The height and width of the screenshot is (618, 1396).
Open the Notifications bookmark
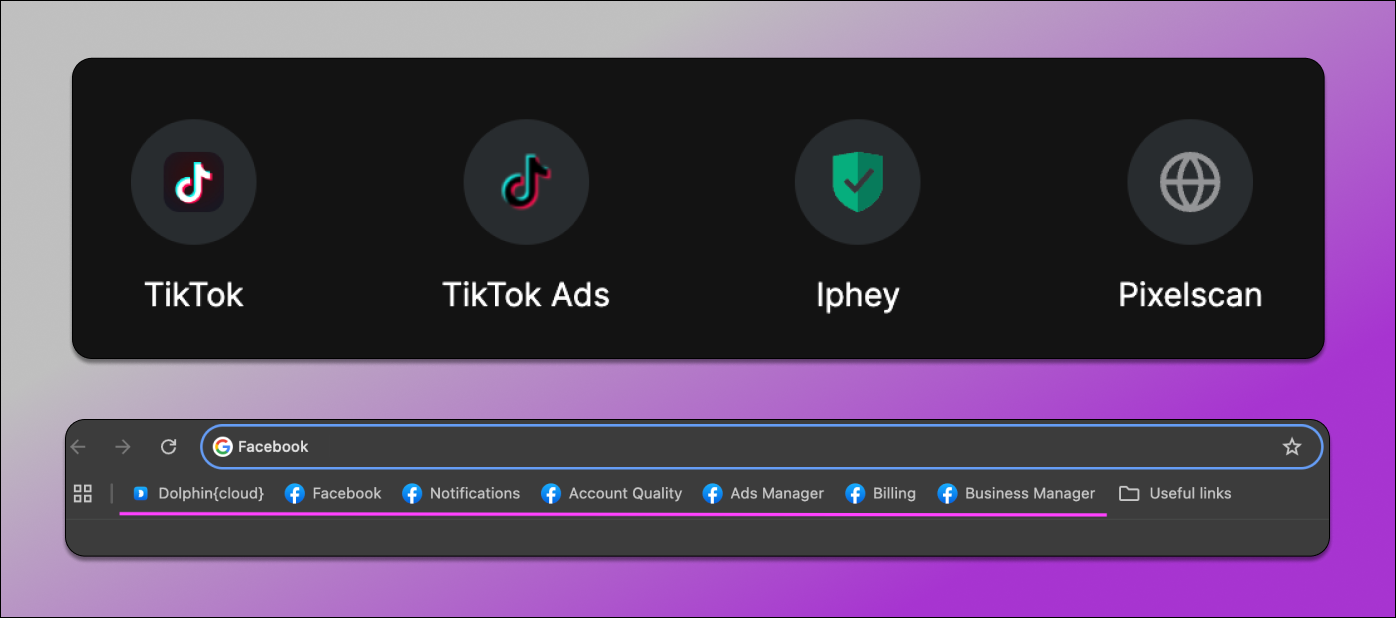[x=461, y=493]
